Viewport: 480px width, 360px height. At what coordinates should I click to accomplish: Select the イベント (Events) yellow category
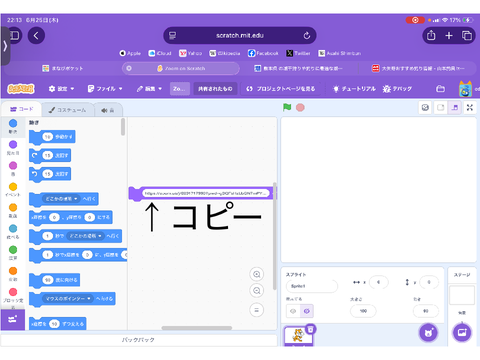click(x=13, y=190)
